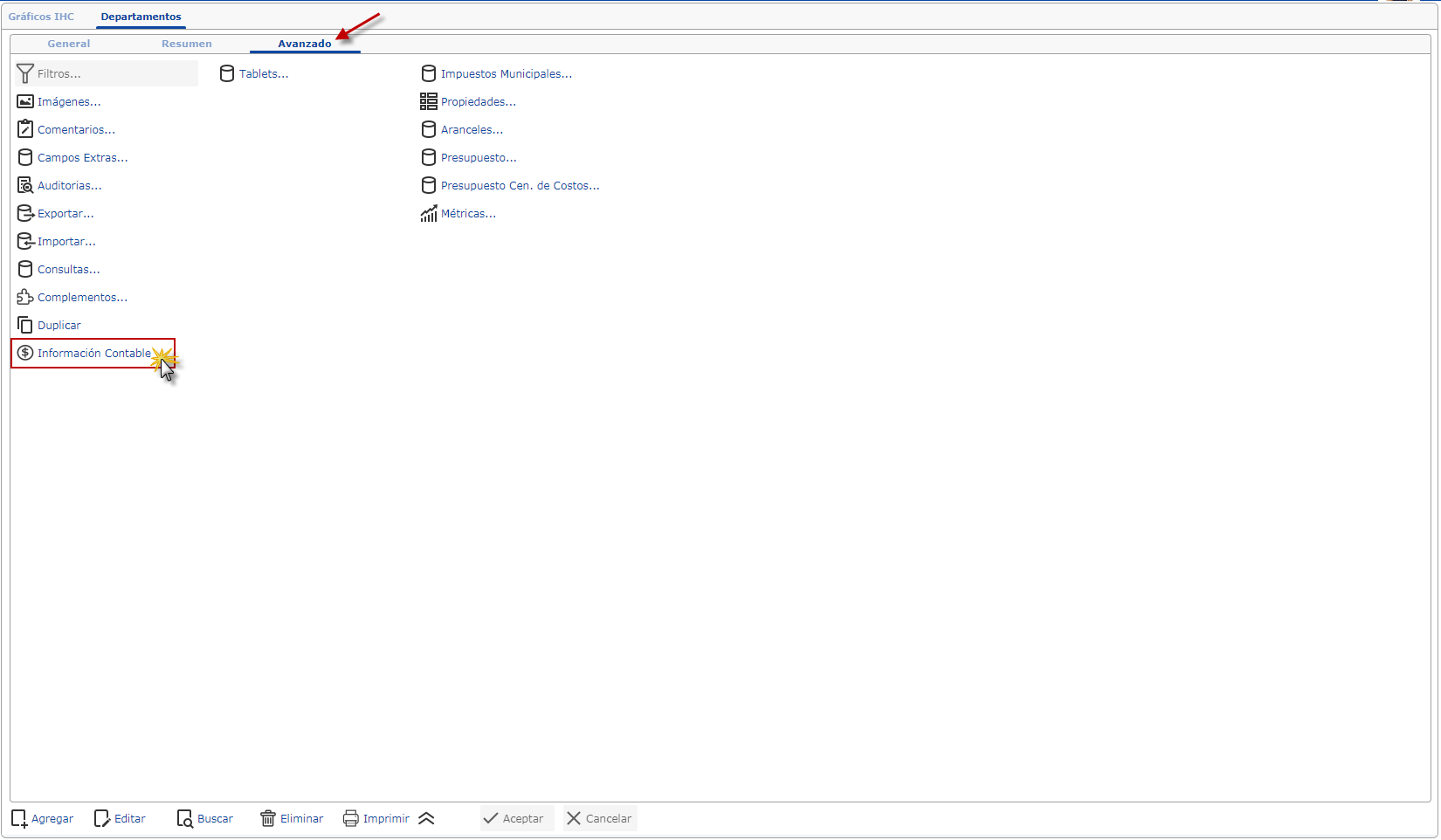Click the database icon beside Aranceles
The height and width of the screenshot is (840, 1441).
[429, 130]
